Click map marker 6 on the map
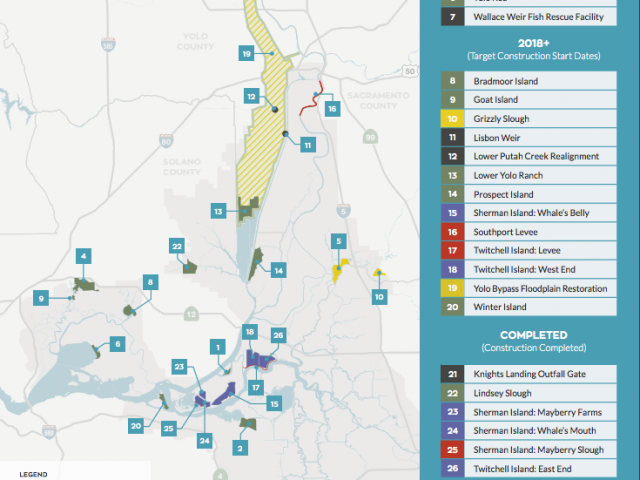This screenshot has width=640, height=480. 118,344
